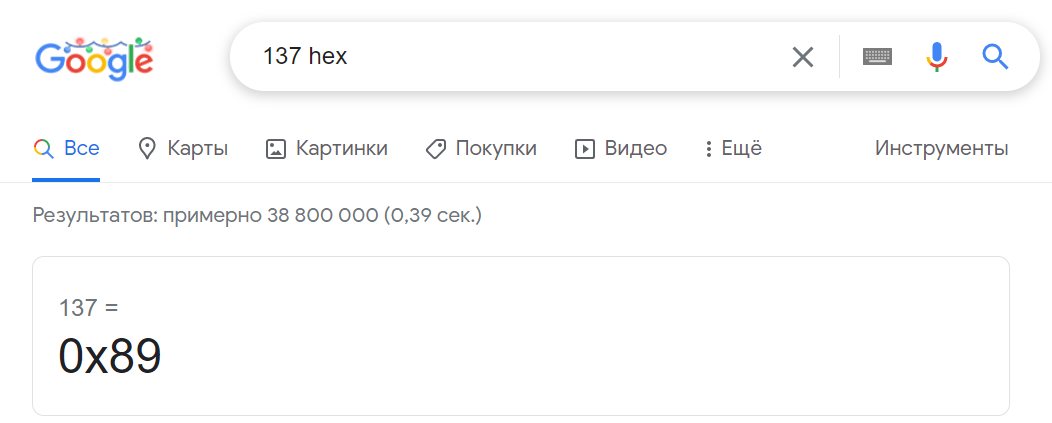This screenshot has height=423, width=1052.
Task: Click into the search field containing "137 hex"
Action: pos(500,57)
